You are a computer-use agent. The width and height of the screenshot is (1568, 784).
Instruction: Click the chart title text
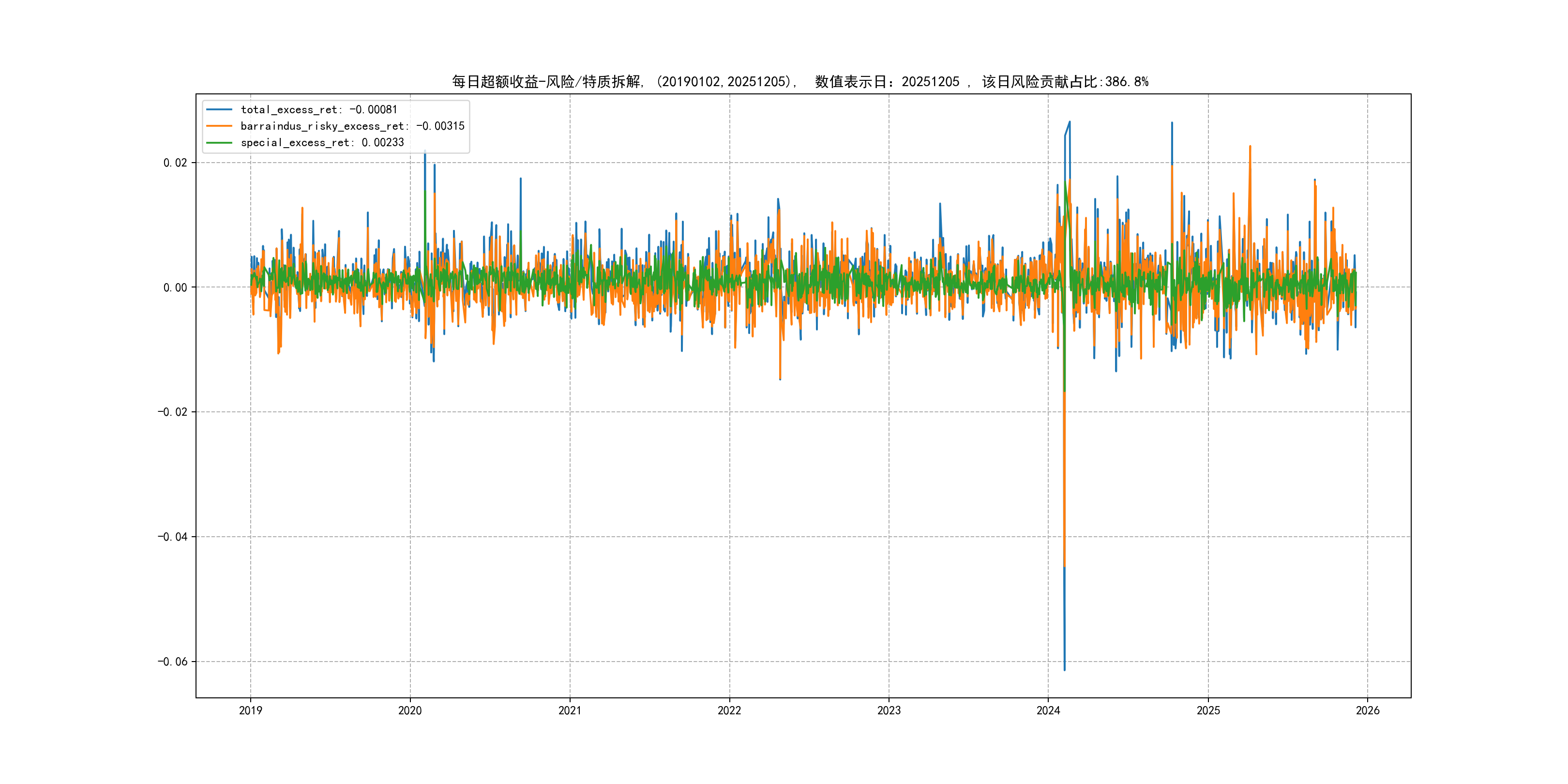coord(800,82)
